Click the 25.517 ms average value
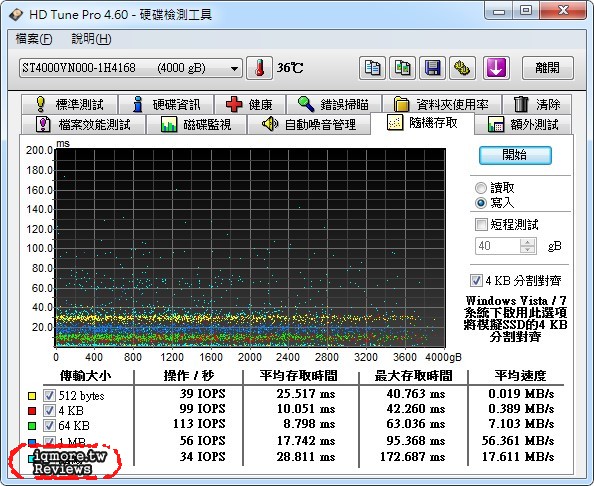 306,394
